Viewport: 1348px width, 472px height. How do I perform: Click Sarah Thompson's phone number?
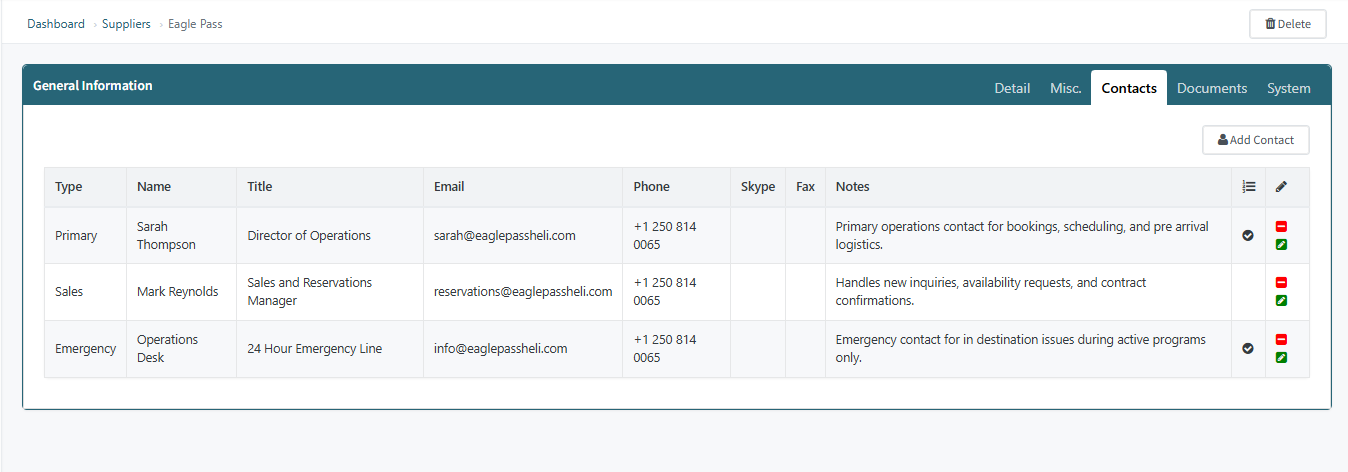665,236
